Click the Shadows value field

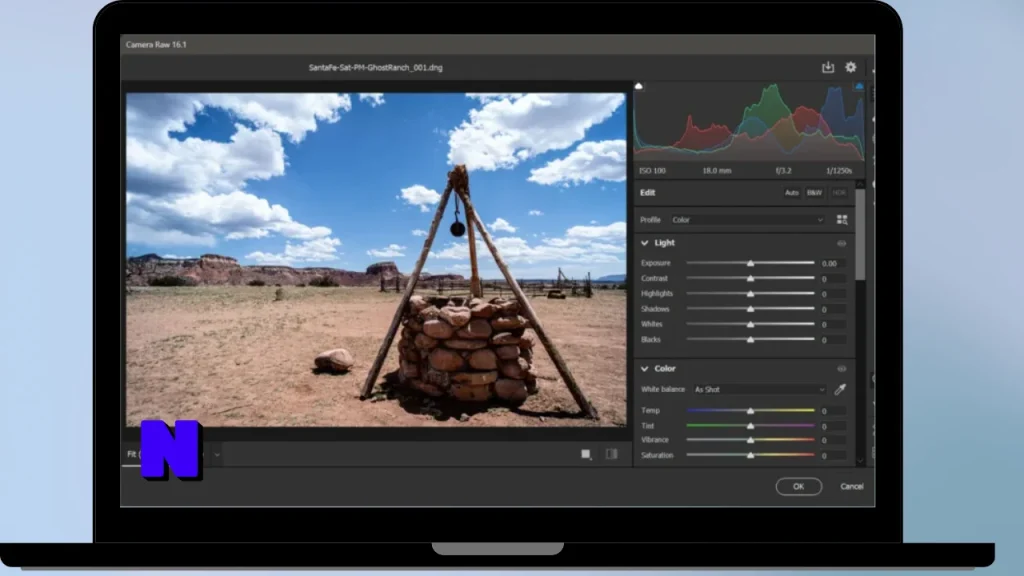coord(833,310)
